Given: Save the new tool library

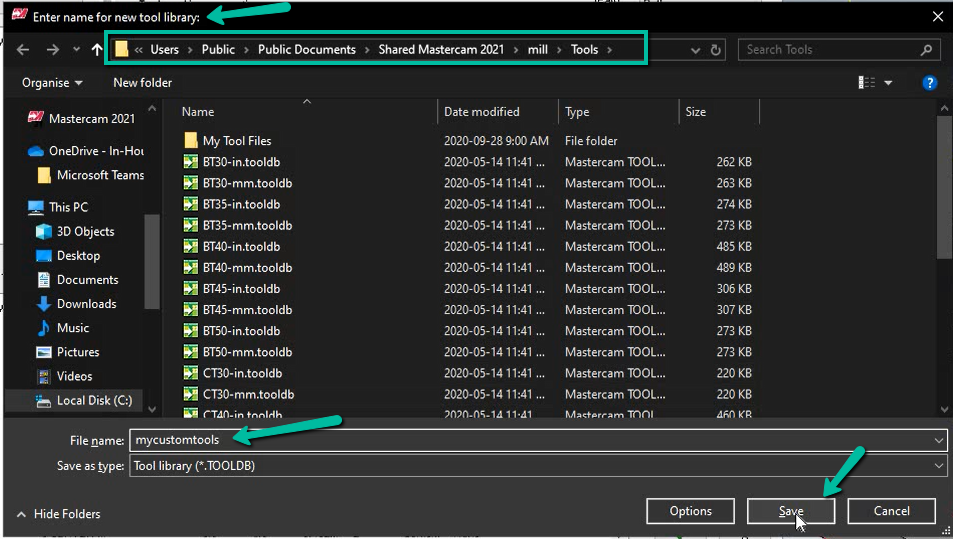Looking at the screenshot, I should pos(791,511).
